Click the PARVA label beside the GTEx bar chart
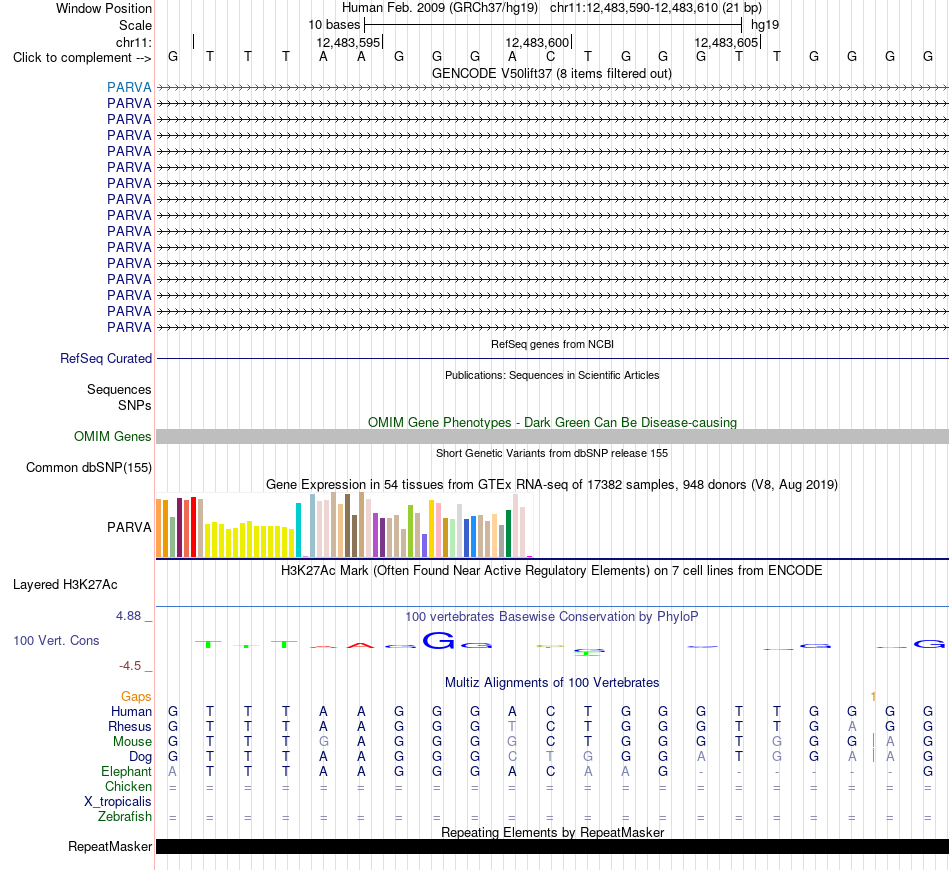 click(129, 527)
